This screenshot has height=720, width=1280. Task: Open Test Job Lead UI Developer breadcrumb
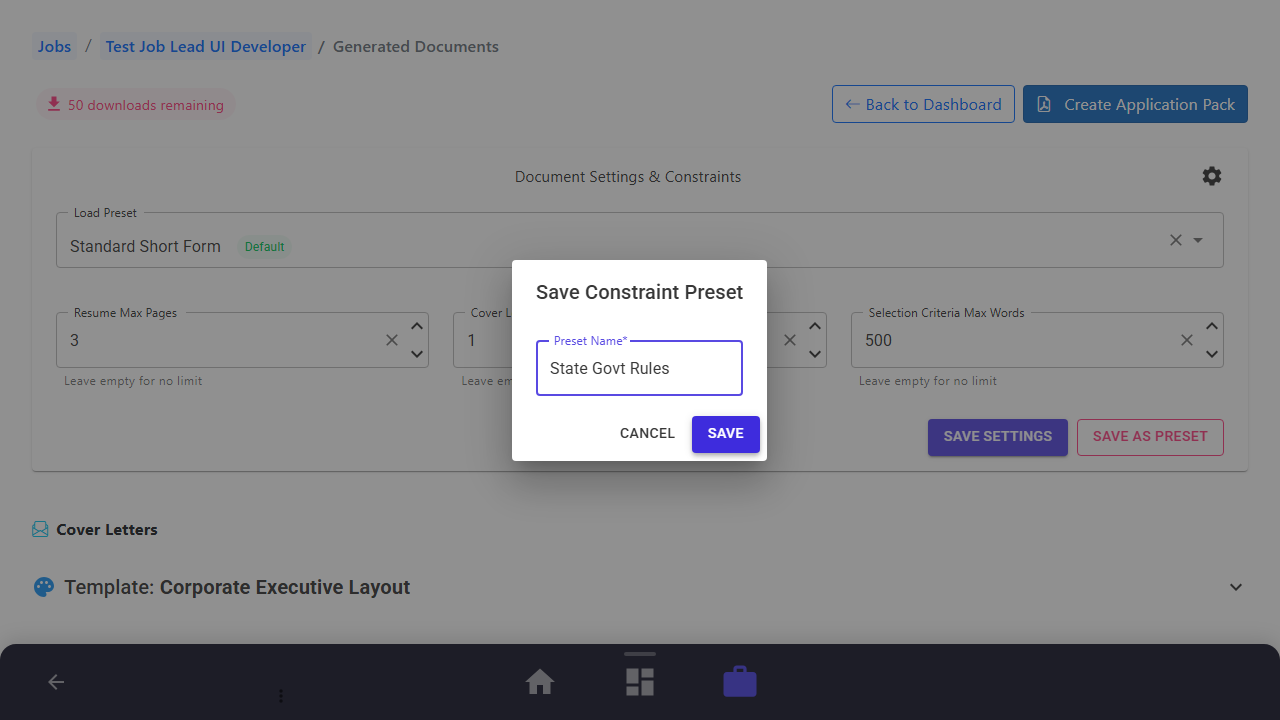click(x=206, y=46)
